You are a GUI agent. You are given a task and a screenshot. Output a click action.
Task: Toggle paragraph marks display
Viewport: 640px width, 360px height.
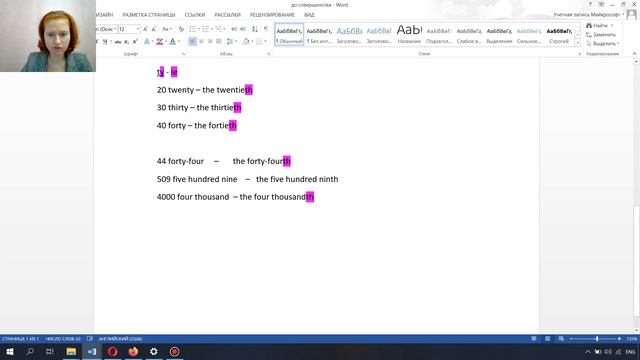(x=266, y=29)
